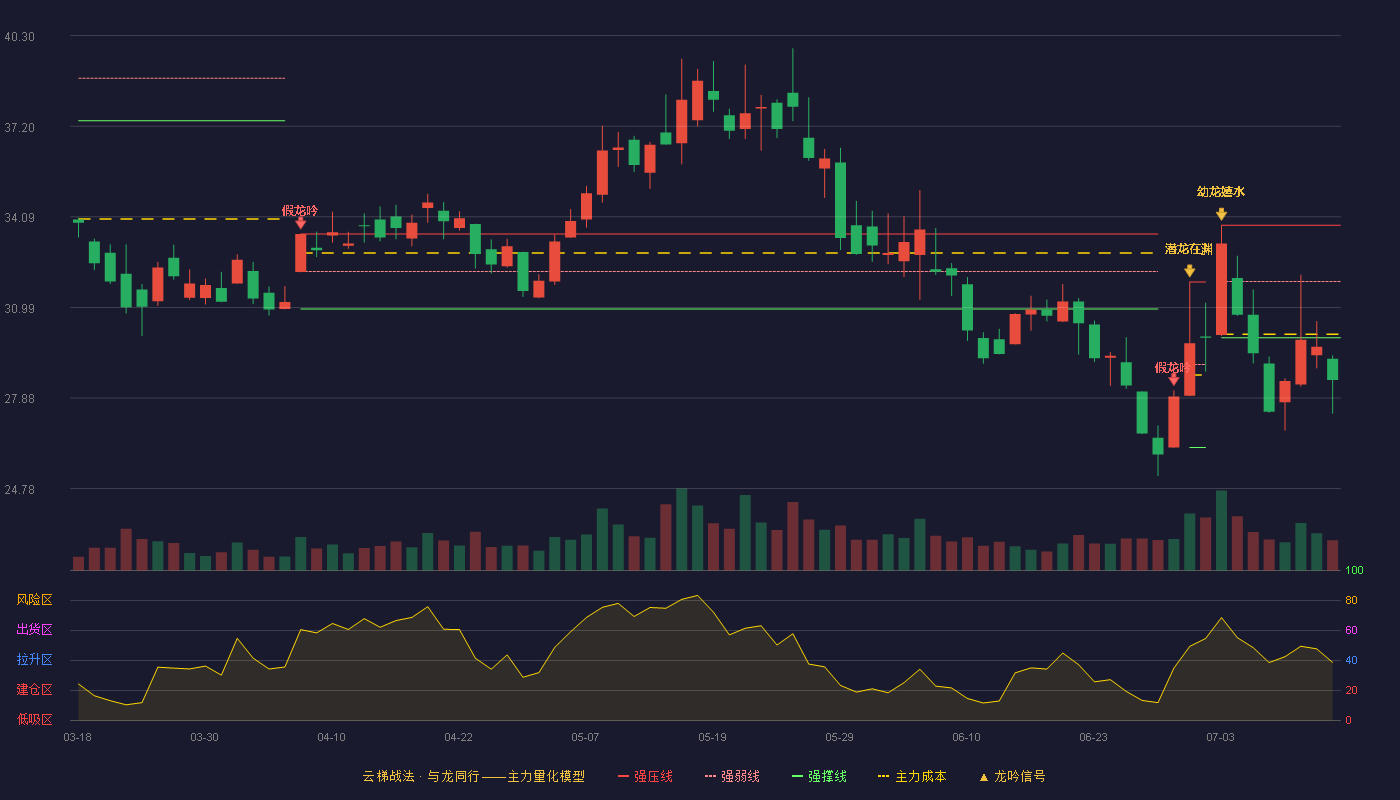The width and height of the screenshot is (1400, 800).
Task: Click the 05-19 date label
Action: (712, 737)
